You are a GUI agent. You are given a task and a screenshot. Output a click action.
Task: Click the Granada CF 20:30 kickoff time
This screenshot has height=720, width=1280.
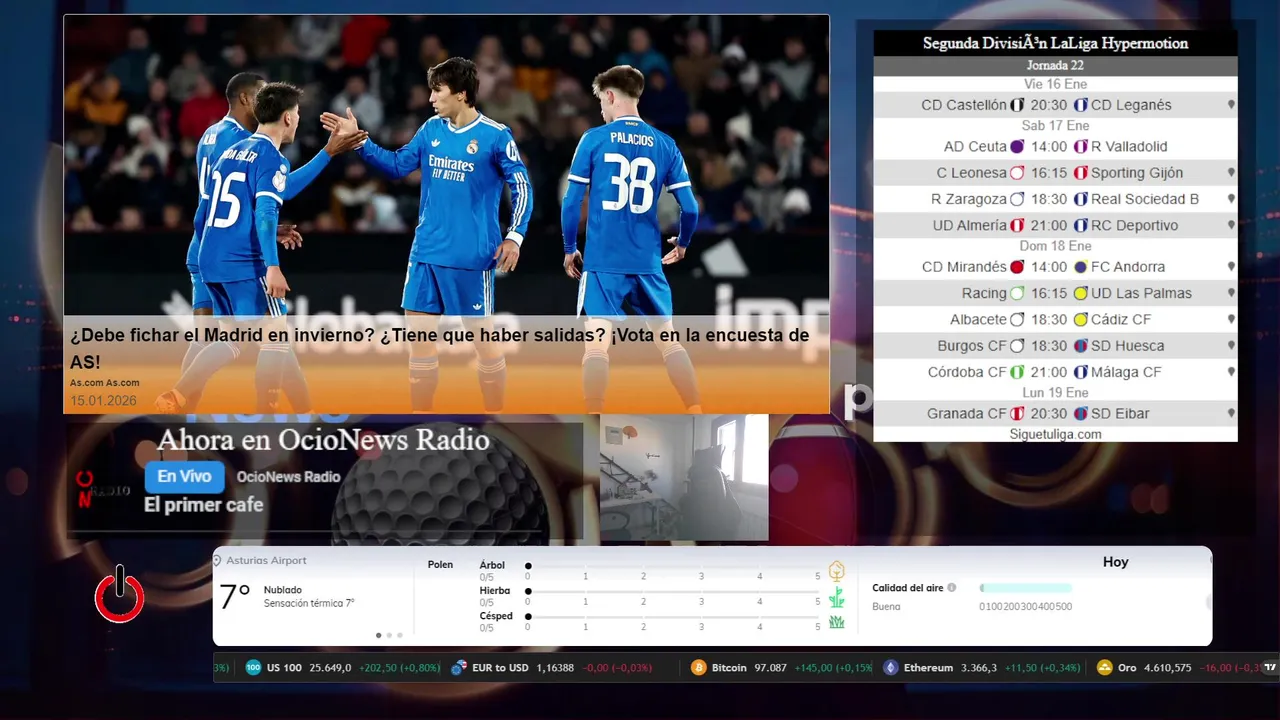[x=1049, y=414]
